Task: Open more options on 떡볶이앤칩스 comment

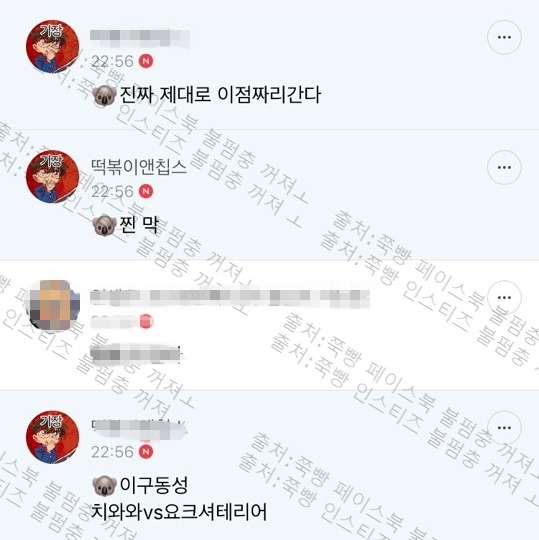Action: pyautogui.click(x=504, y=167)
